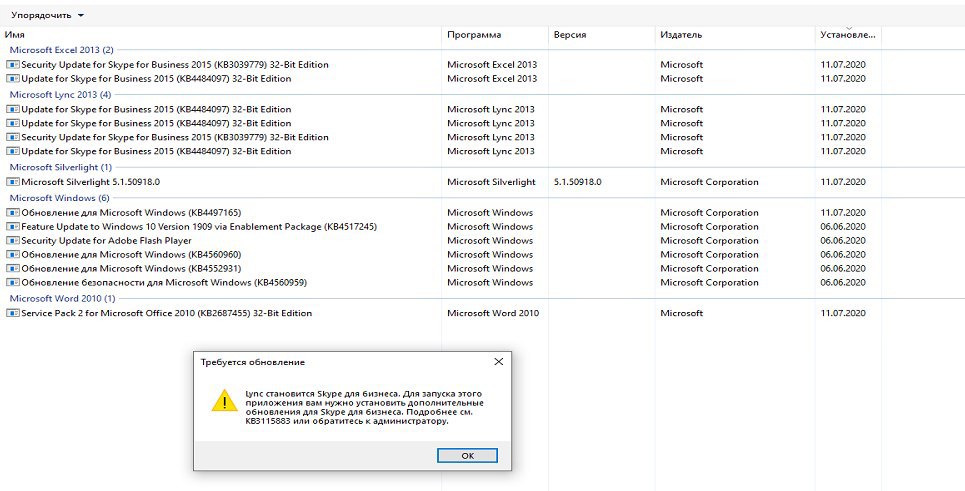Click the icon of update KB4560960

13,254
